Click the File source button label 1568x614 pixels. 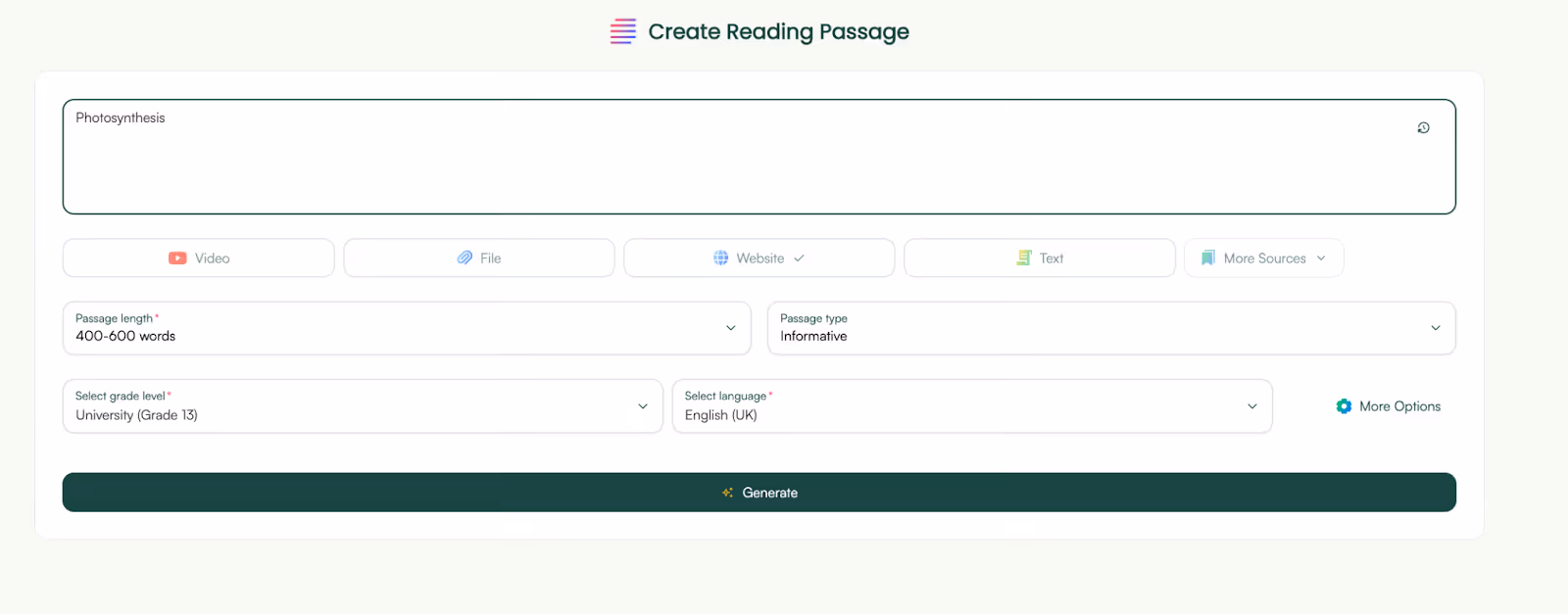coord(491,259)
